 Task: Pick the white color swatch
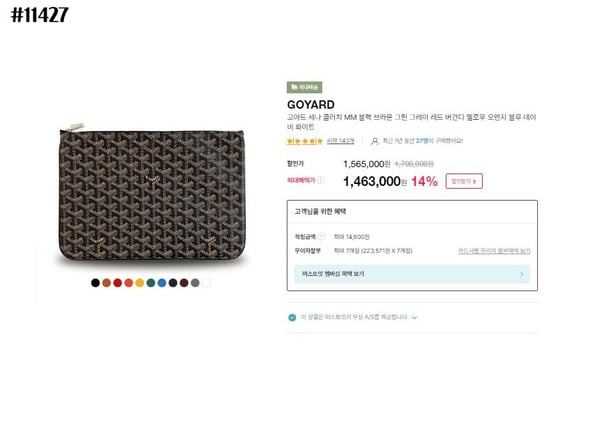(206, 283)
